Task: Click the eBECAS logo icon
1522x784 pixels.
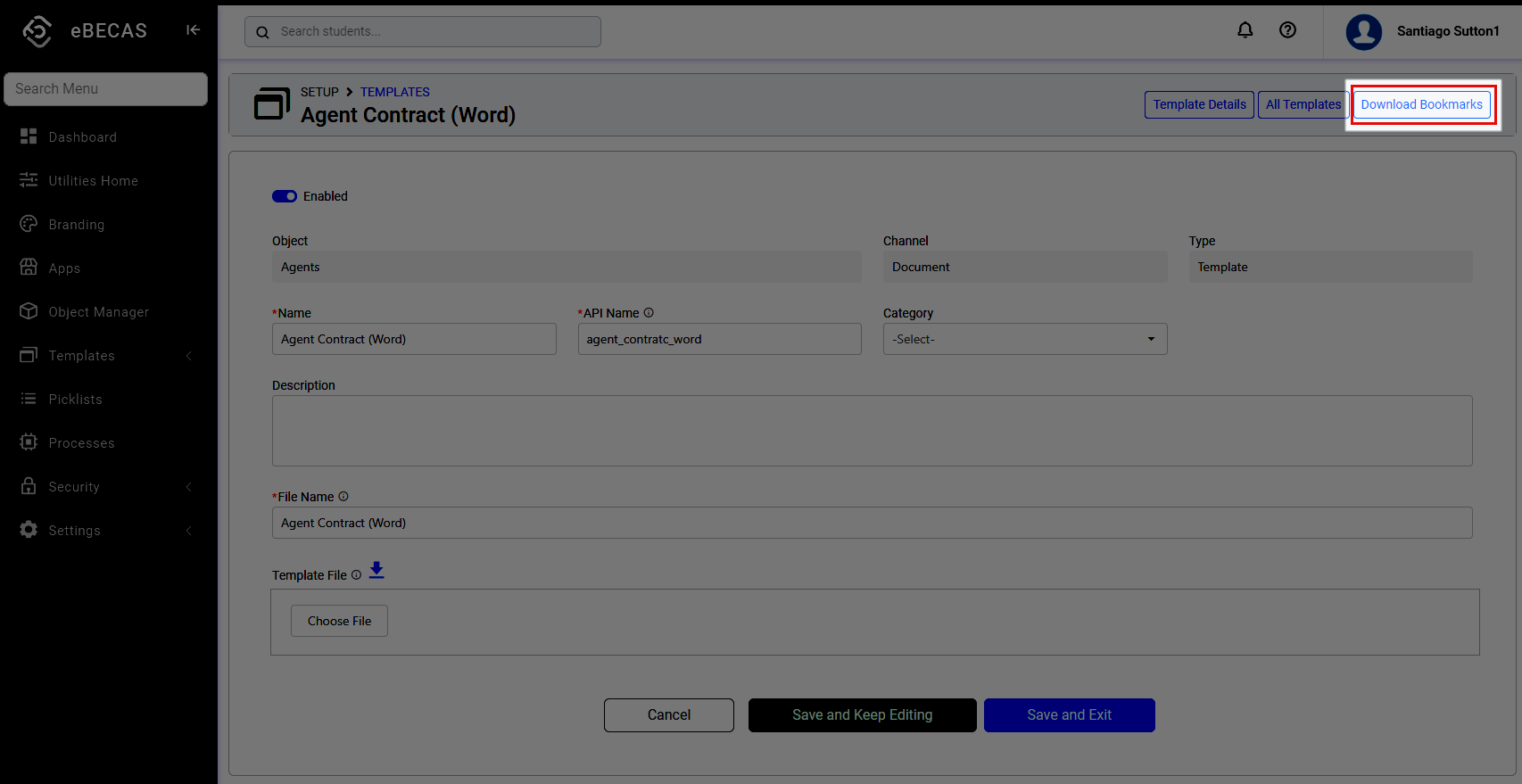Action: (x=37, y=31)
